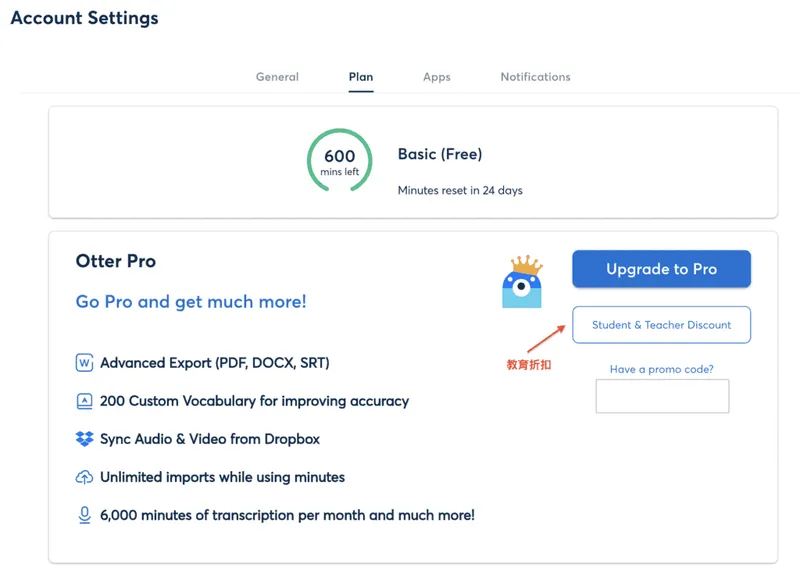Click the 600 mins left progress ring
The image size is (800, 571).
339,161
